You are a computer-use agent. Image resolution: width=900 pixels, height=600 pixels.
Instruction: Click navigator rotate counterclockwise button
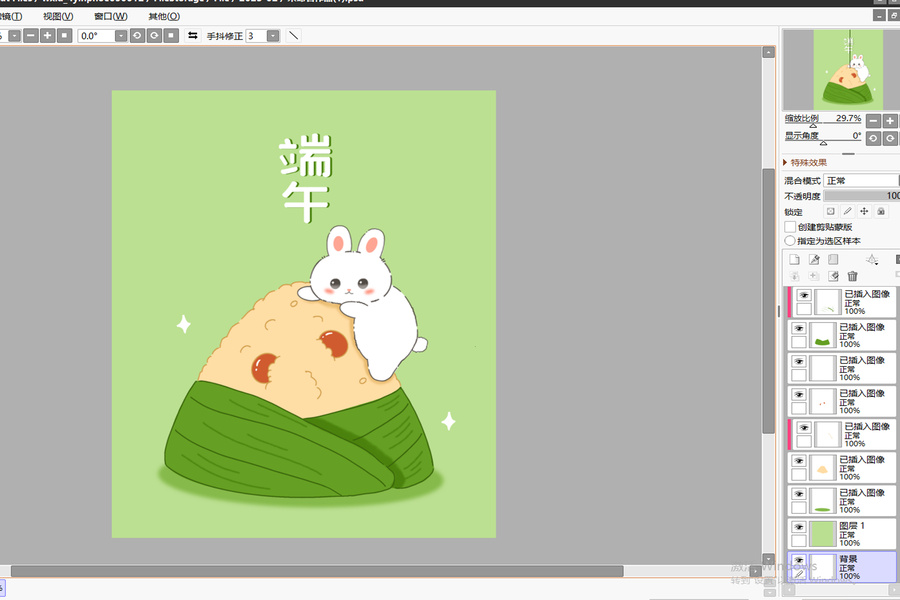point(873,138)
